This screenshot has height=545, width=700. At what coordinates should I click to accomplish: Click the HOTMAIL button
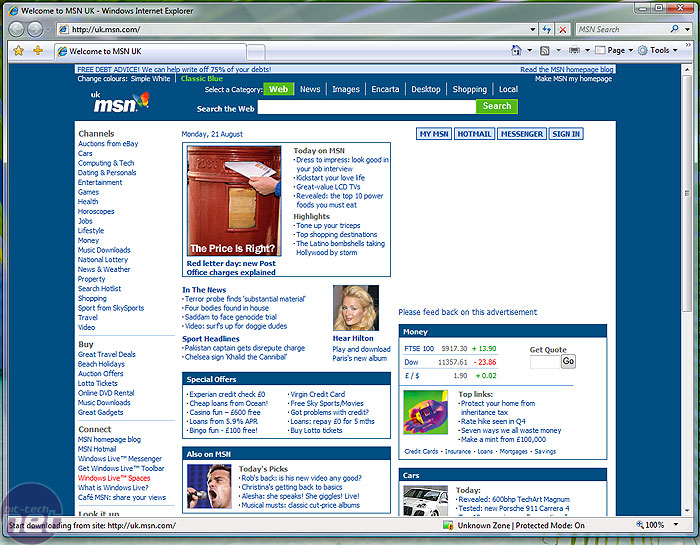474,134
